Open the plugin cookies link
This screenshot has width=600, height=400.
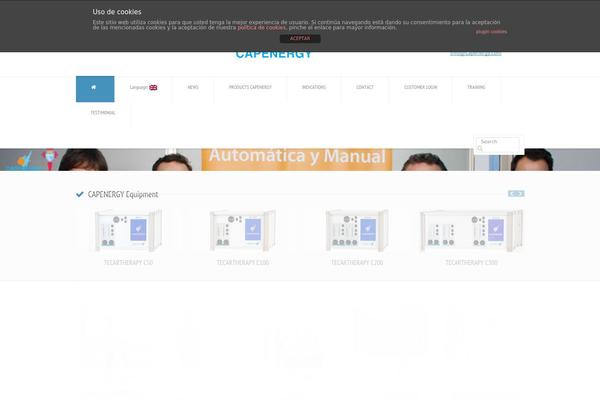click(x=491, y=32)
